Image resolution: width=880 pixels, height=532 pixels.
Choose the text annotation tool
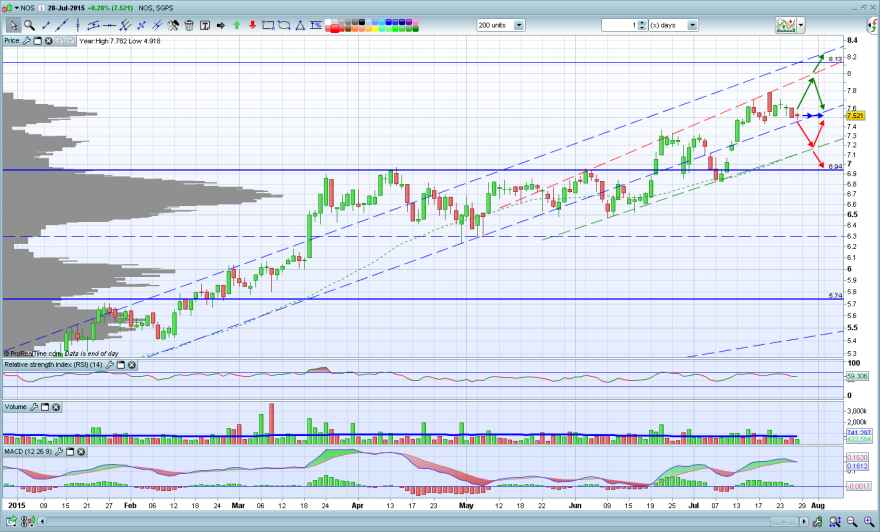tap(205, 25)
